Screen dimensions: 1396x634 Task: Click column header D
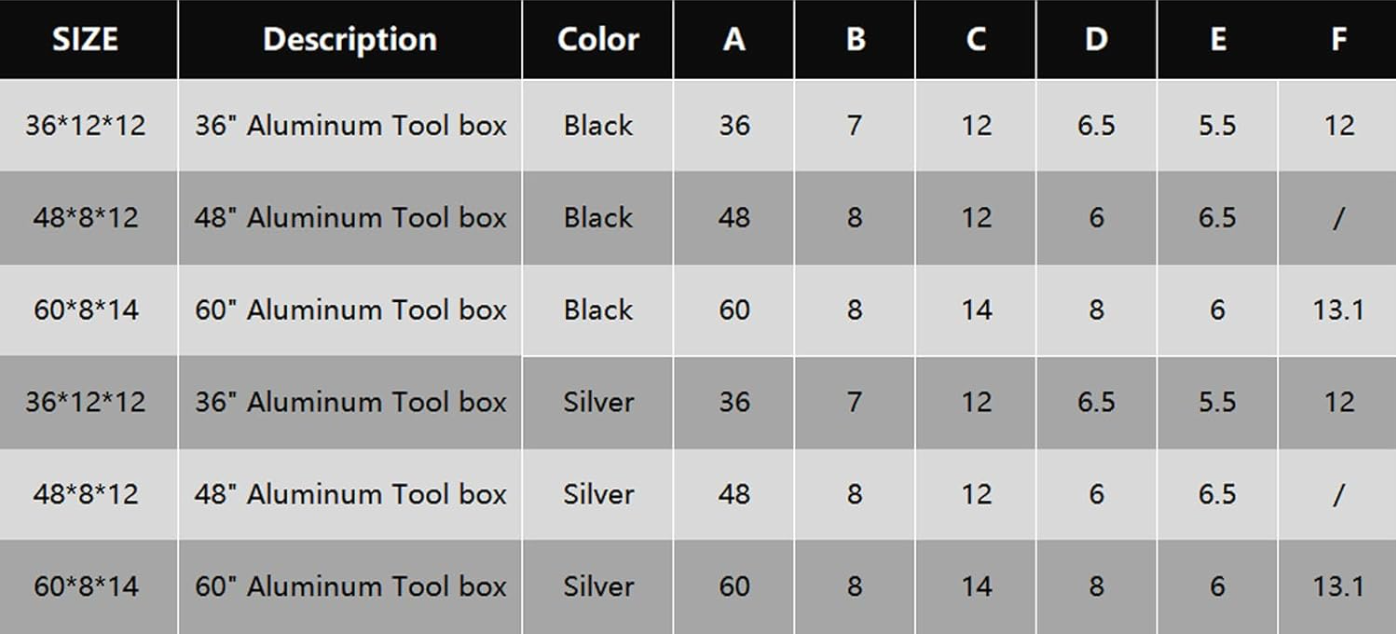tap(1096, 39)
